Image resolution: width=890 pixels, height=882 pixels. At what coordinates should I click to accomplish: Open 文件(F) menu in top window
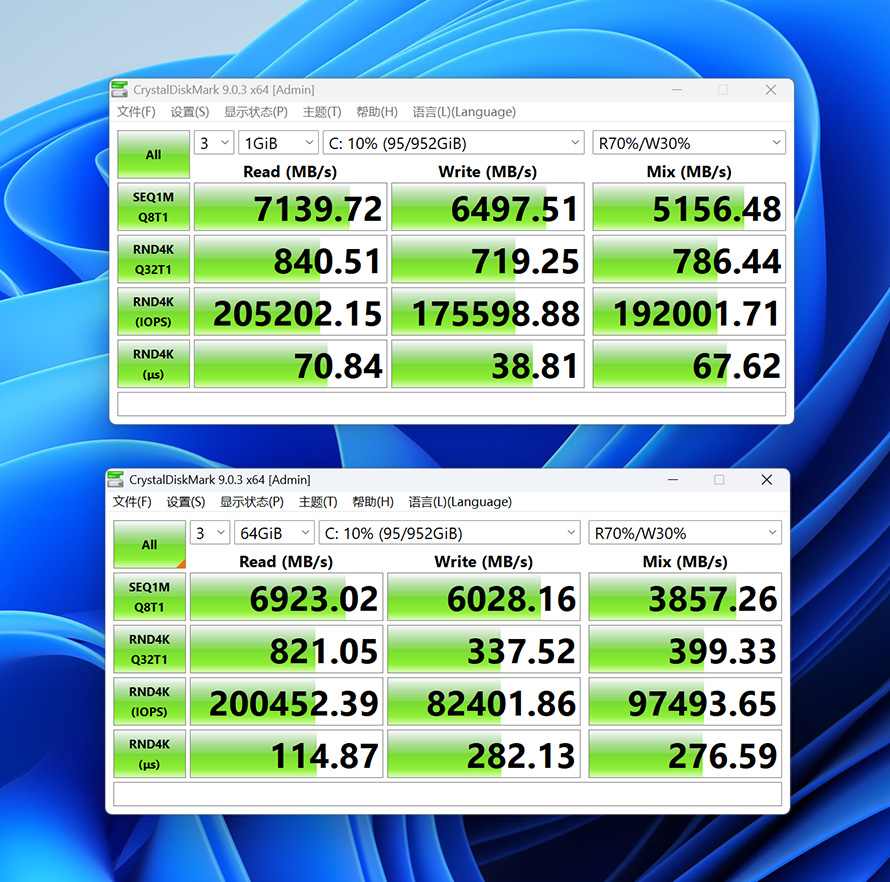coord(136,112)
